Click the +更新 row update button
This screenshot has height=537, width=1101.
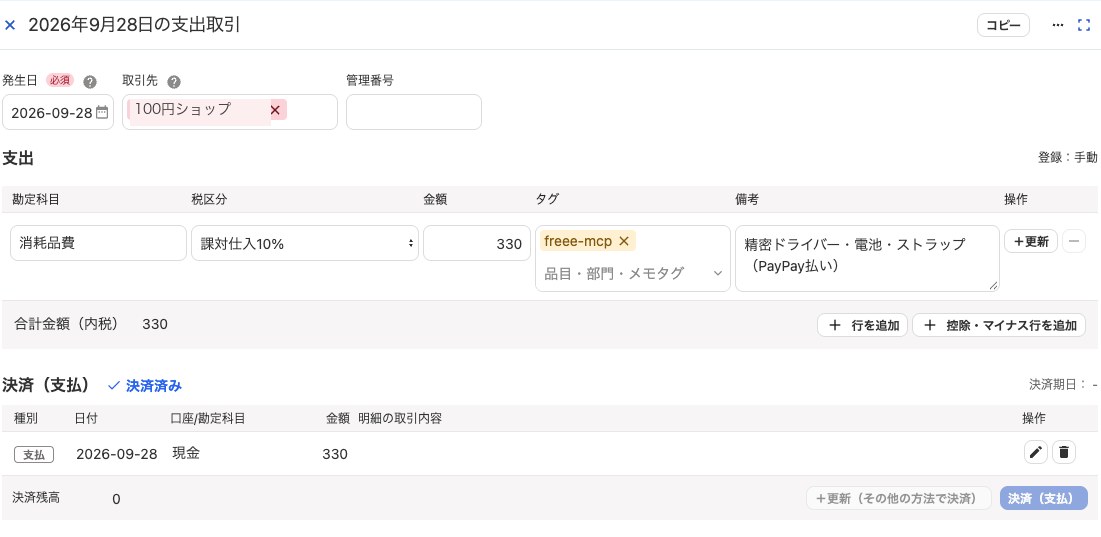coord(1031,241)
